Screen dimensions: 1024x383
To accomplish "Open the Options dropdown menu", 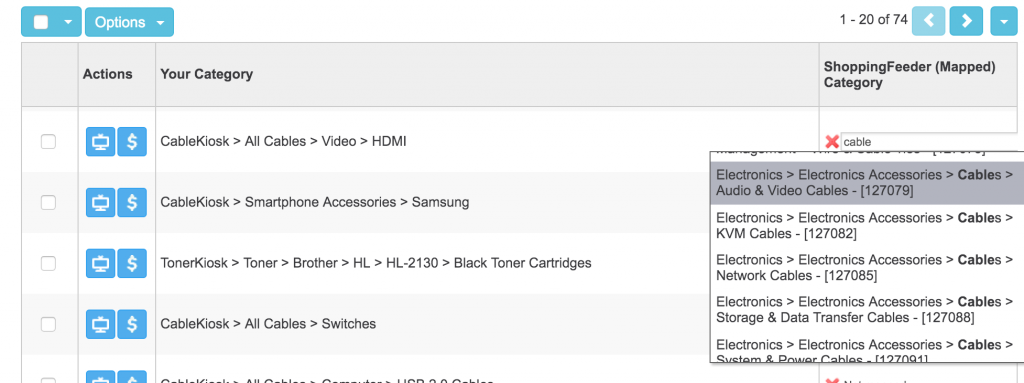I will click(x=129, y=22).
